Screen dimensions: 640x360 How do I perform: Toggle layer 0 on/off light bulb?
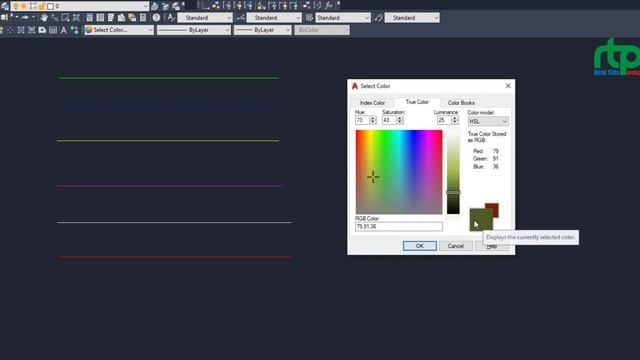[x=16, y=6]
